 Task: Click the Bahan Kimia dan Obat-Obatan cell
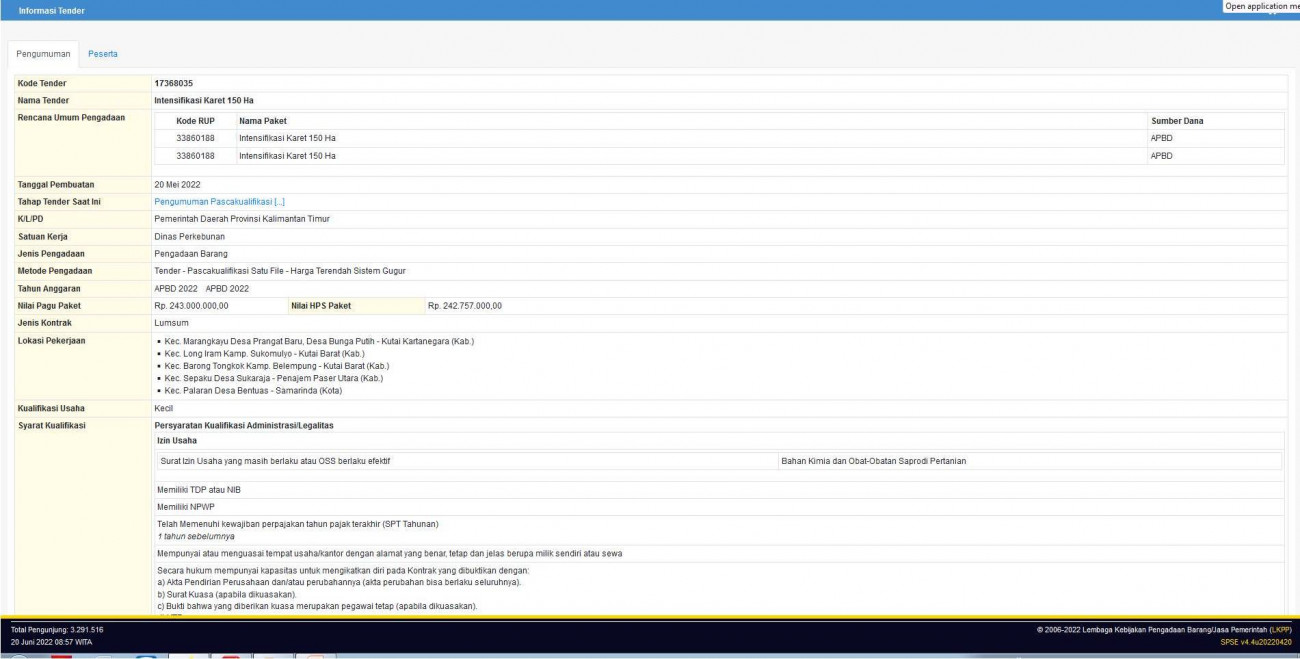(873, 461)
